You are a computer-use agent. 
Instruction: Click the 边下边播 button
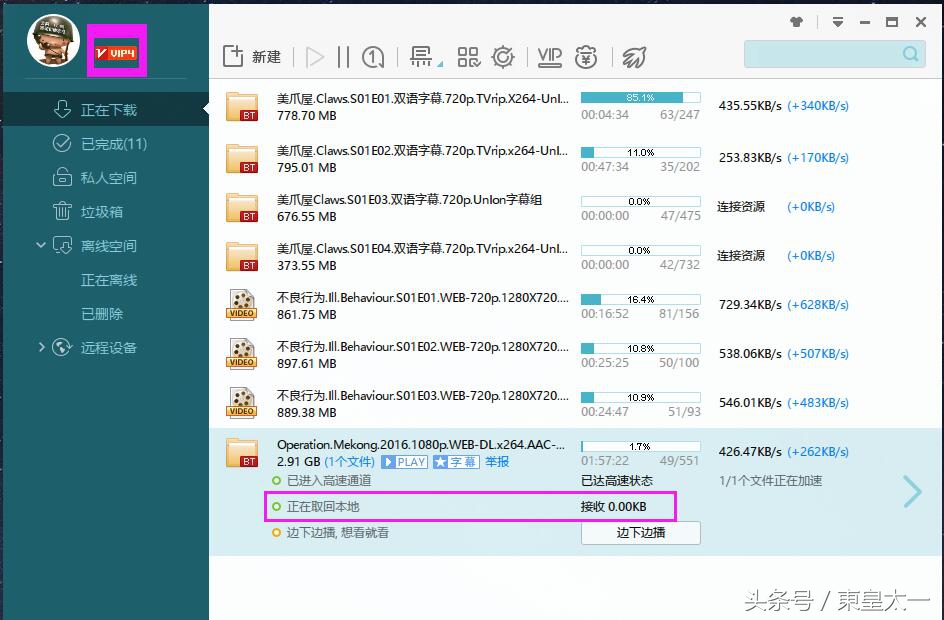pos(641,533)
